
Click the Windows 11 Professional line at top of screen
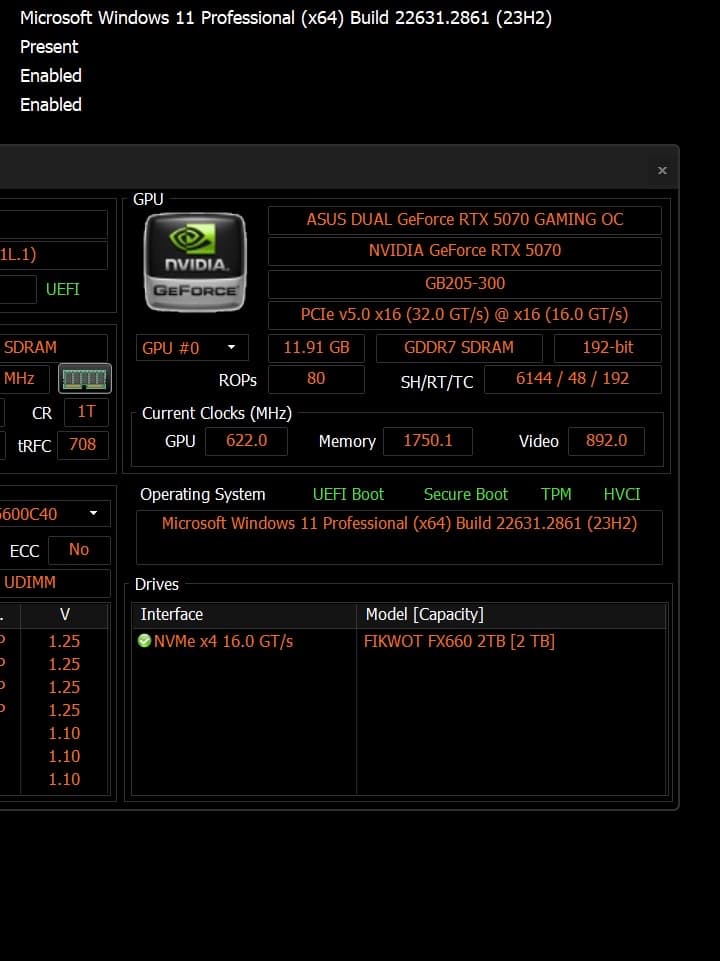coord(286,18)
